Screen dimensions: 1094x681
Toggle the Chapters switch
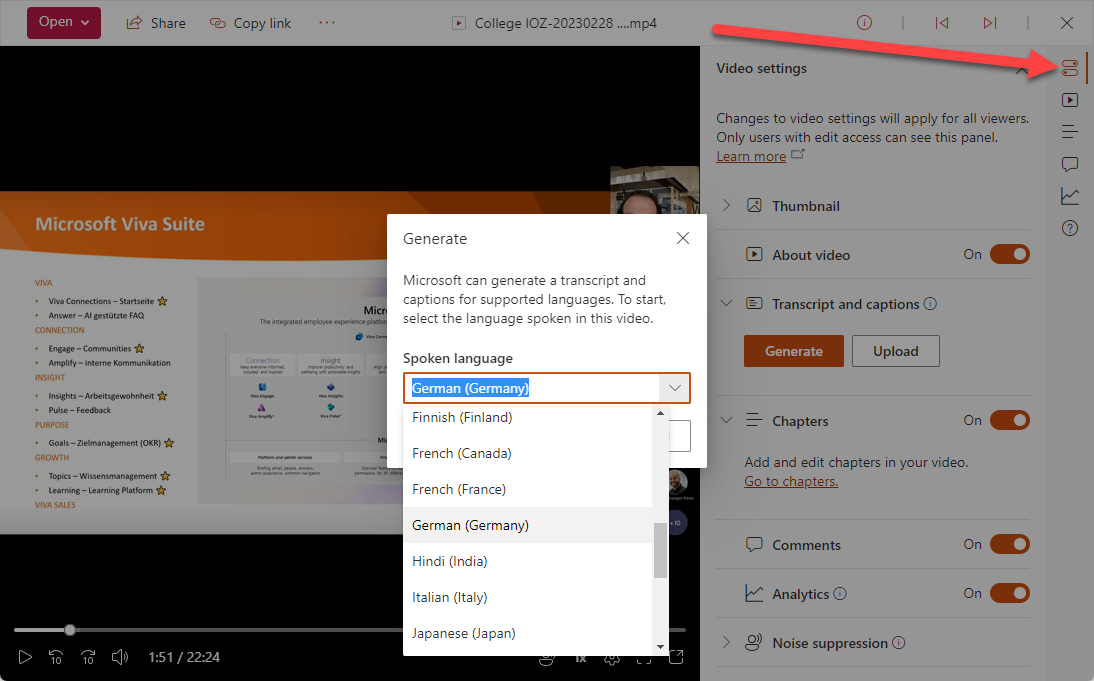pos(1010,421)
